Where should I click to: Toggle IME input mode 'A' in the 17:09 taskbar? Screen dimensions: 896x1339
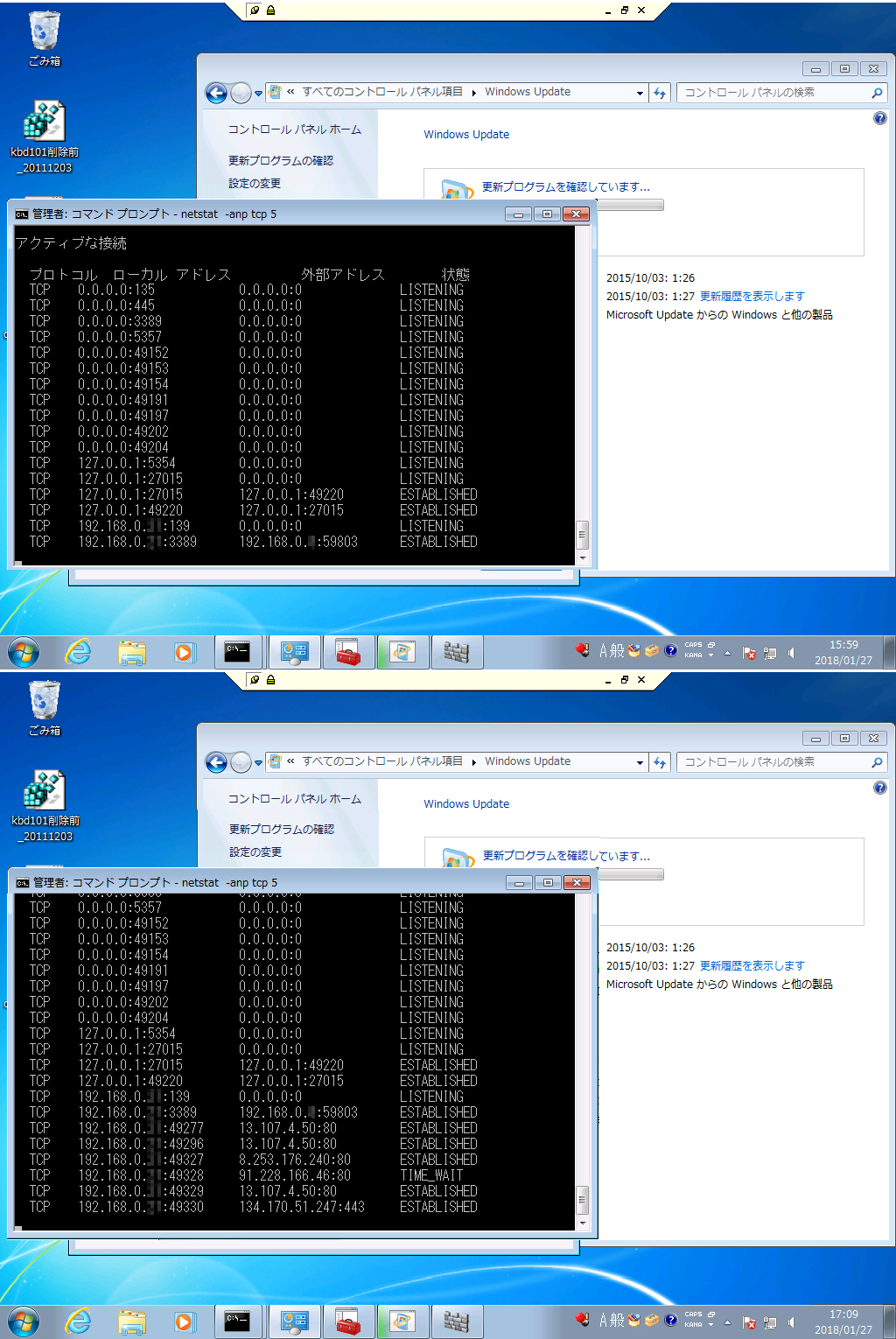(x=604, y=1320)
